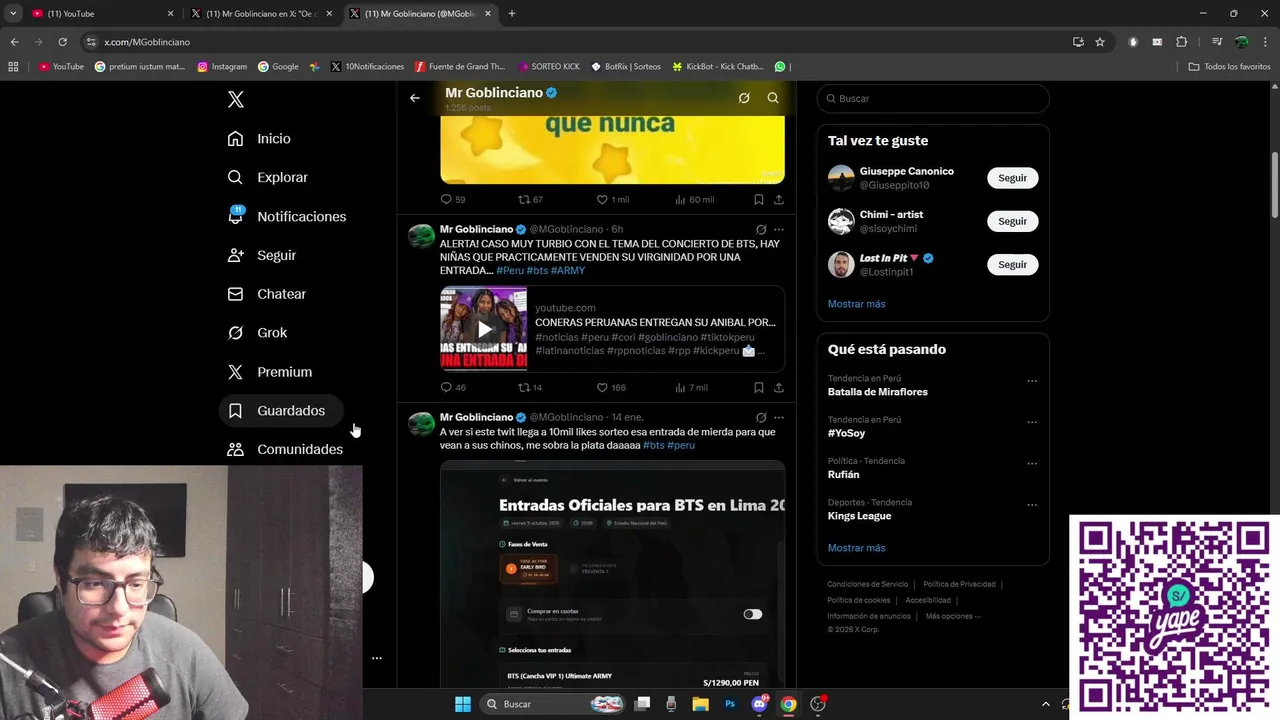This screenshot has height=720, width=1280.
Task: Click the back arrow beside Mr Goblinciano
Action: (x=415, y=98)
